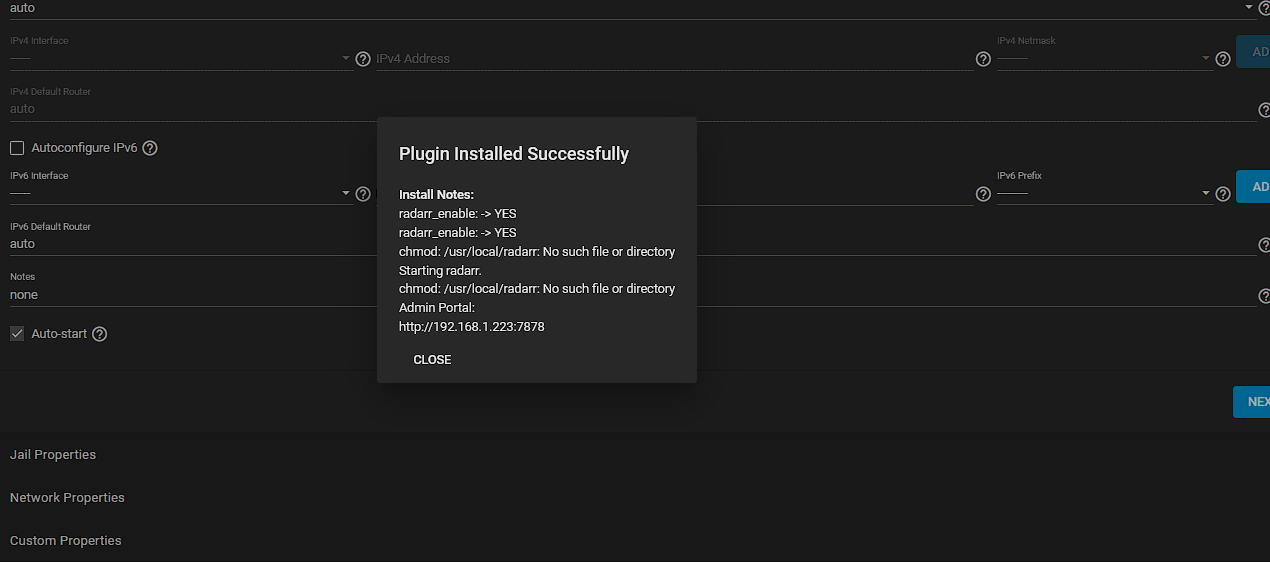
Task: Open the IPv6 Prefix dropdown
Action: [x=1104, y=194]
